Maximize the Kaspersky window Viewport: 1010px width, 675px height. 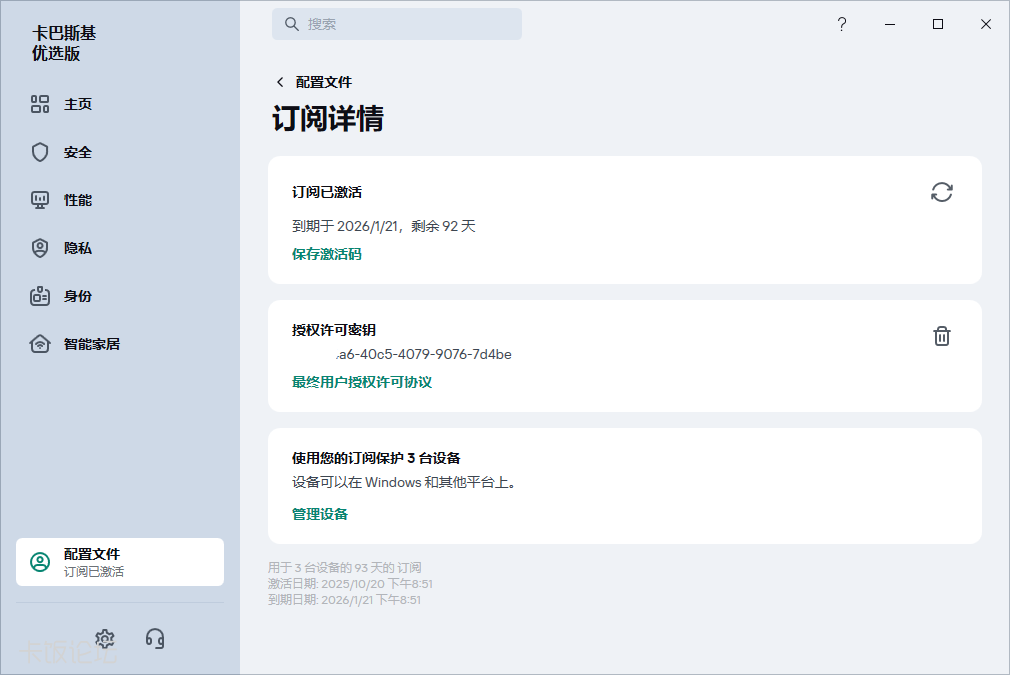938,25
